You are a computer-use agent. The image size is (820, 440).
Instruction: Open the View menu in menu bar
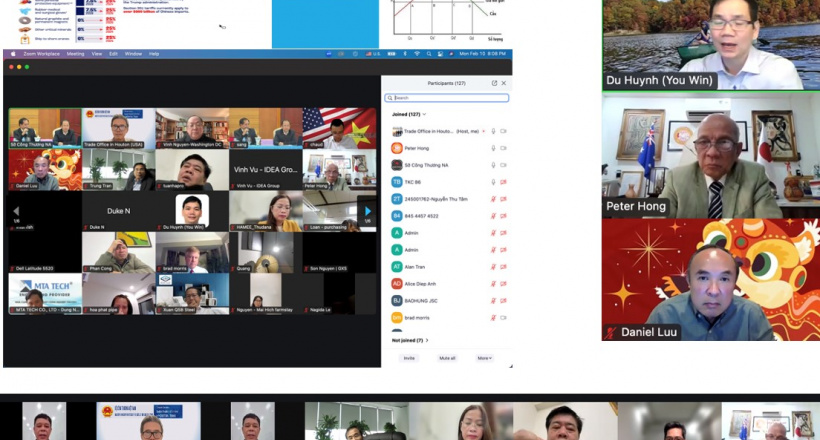tap(96, 54)
